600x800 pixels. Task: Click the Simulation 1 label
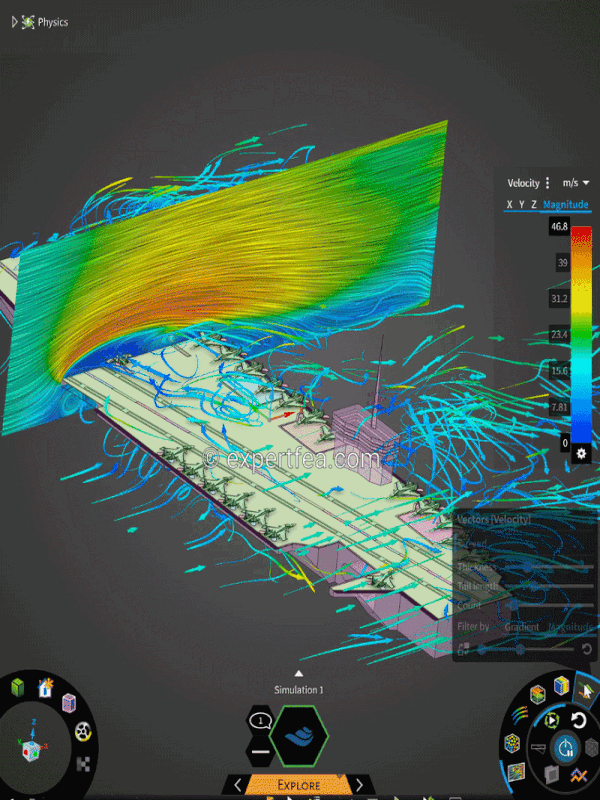click(x=299, y=690)
